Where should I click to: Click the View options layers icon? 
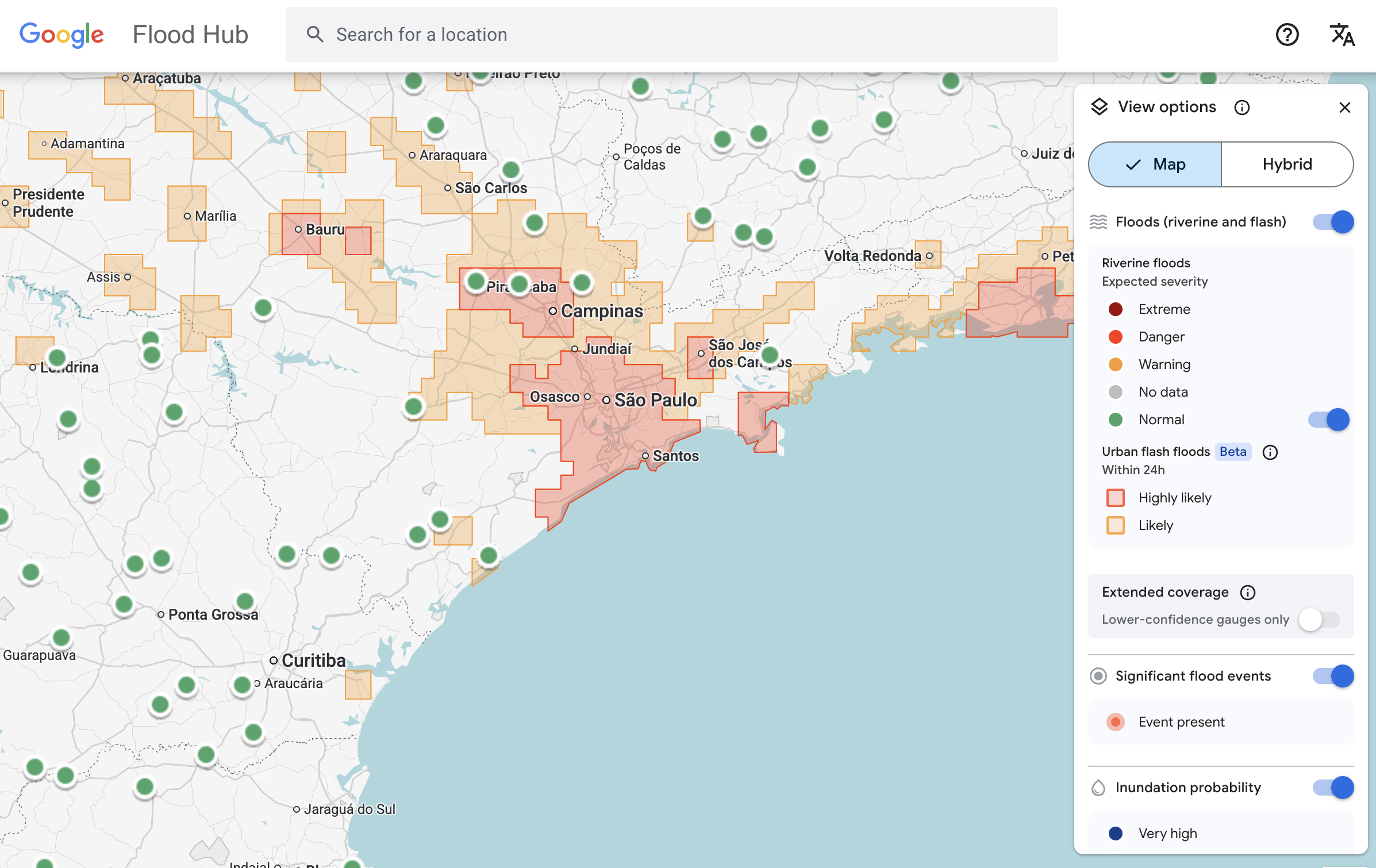click(x=1100, y=106)
